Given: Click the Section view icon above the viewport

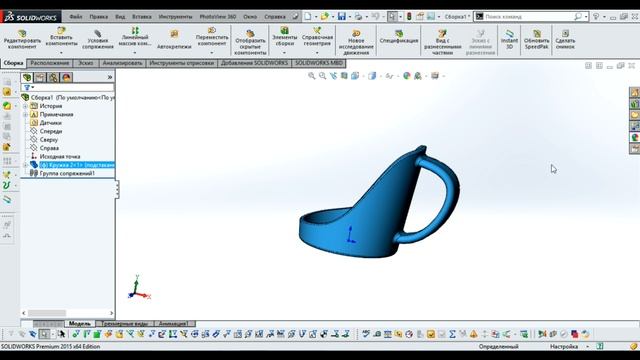Looking at the screenshot, I should [344, 76].
